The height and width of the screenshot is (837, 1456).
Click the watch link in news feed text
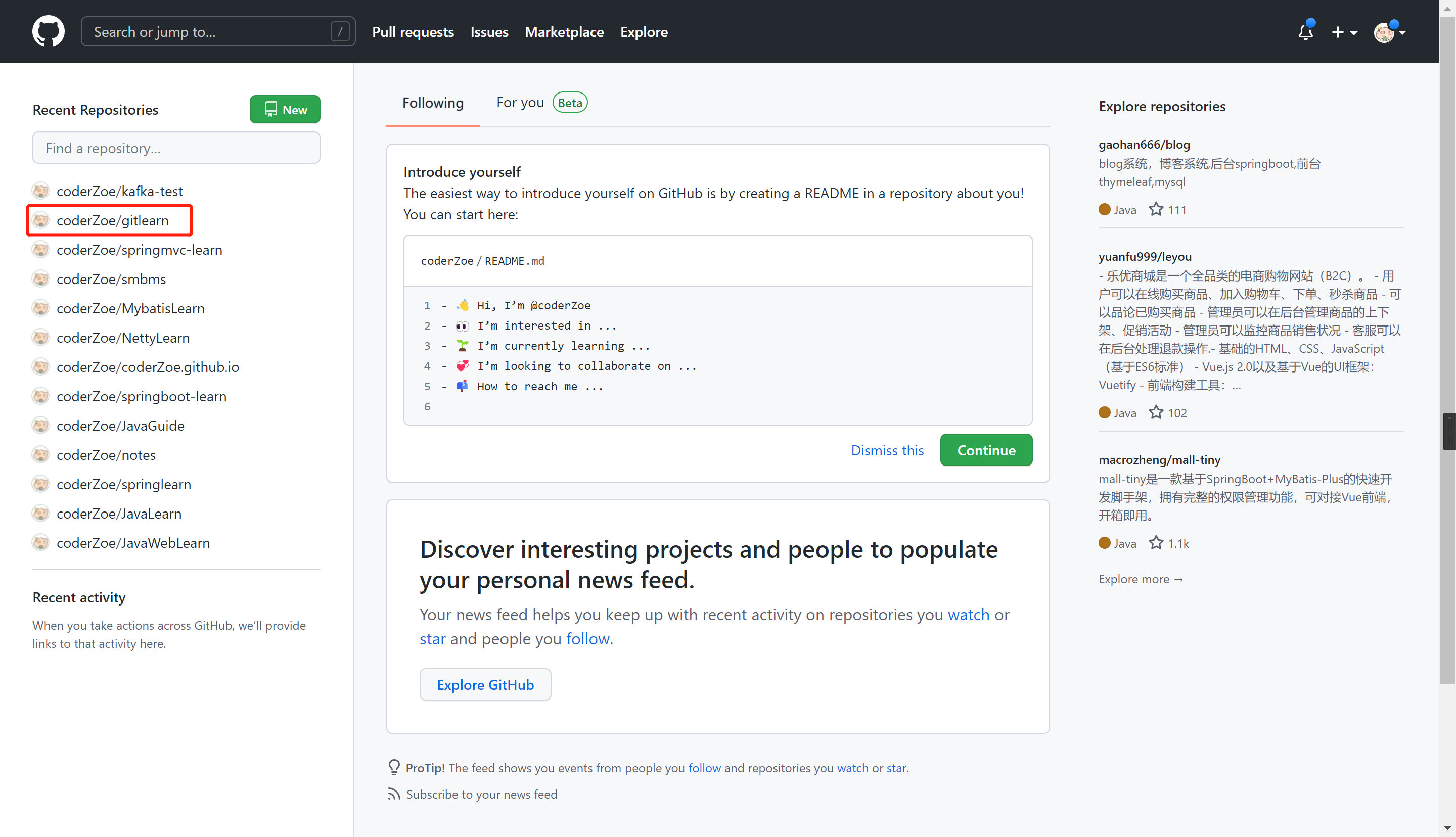click(x=969, y=615)
